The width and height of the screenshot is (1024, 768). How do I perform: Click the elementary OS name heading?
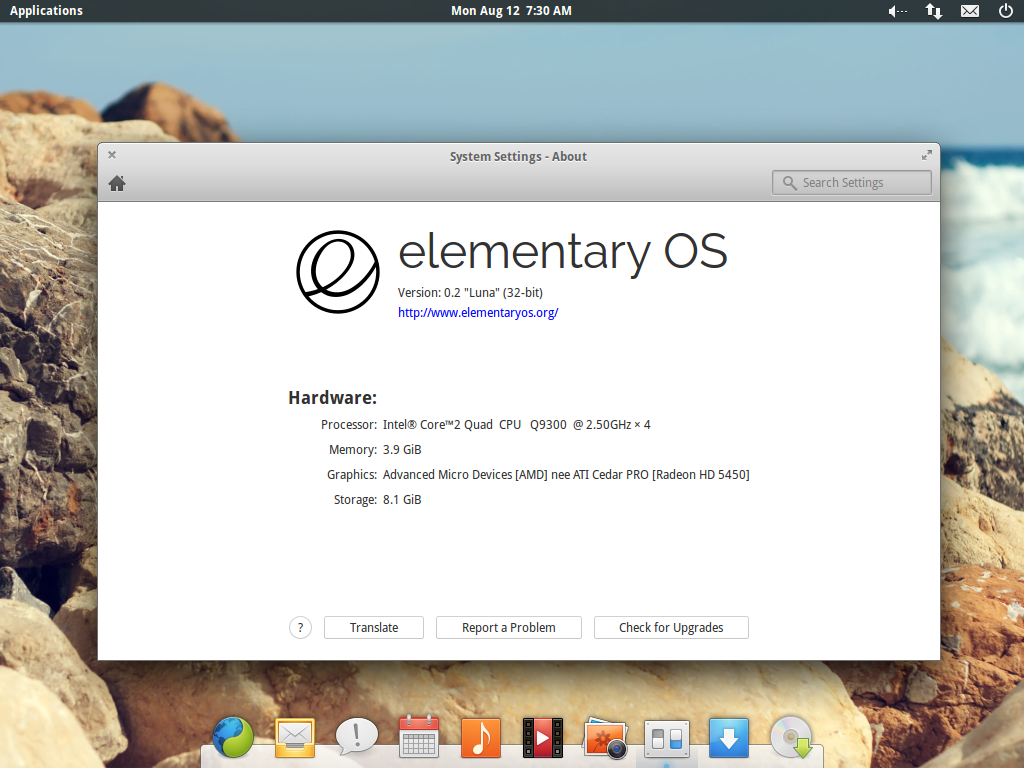562,253
